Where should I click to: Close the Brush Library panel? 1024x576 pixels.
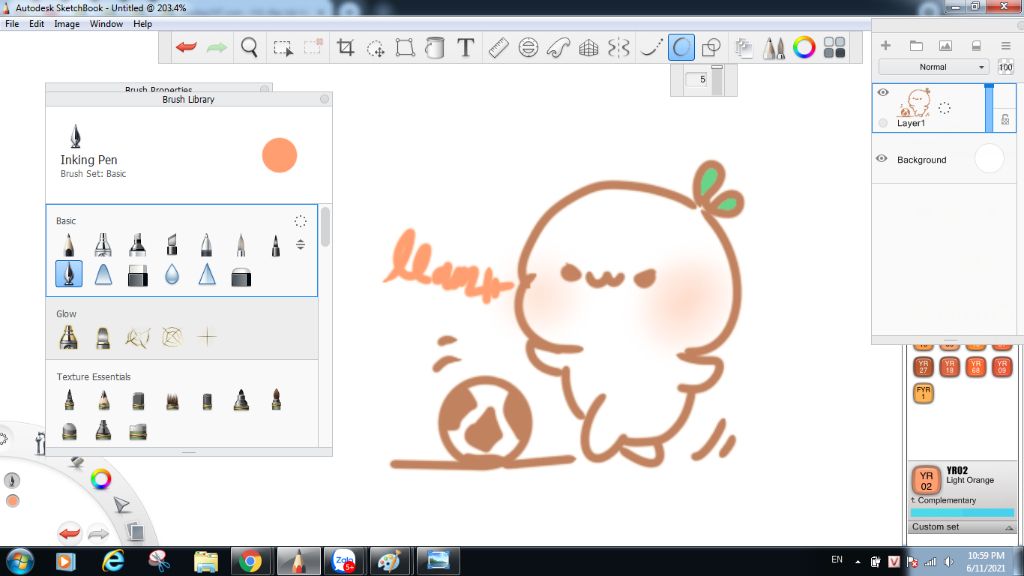click(x=325, y=99)
